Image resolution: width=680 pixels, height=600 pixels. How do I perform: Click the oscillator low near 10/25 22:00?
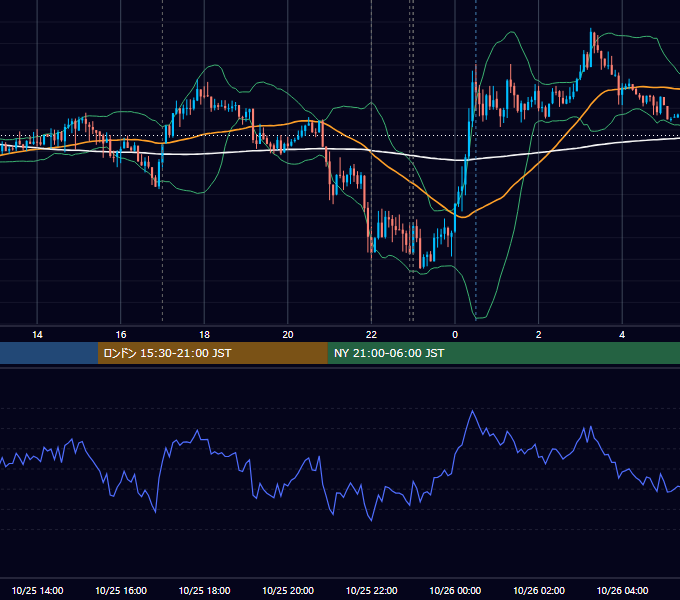[372, 520]
